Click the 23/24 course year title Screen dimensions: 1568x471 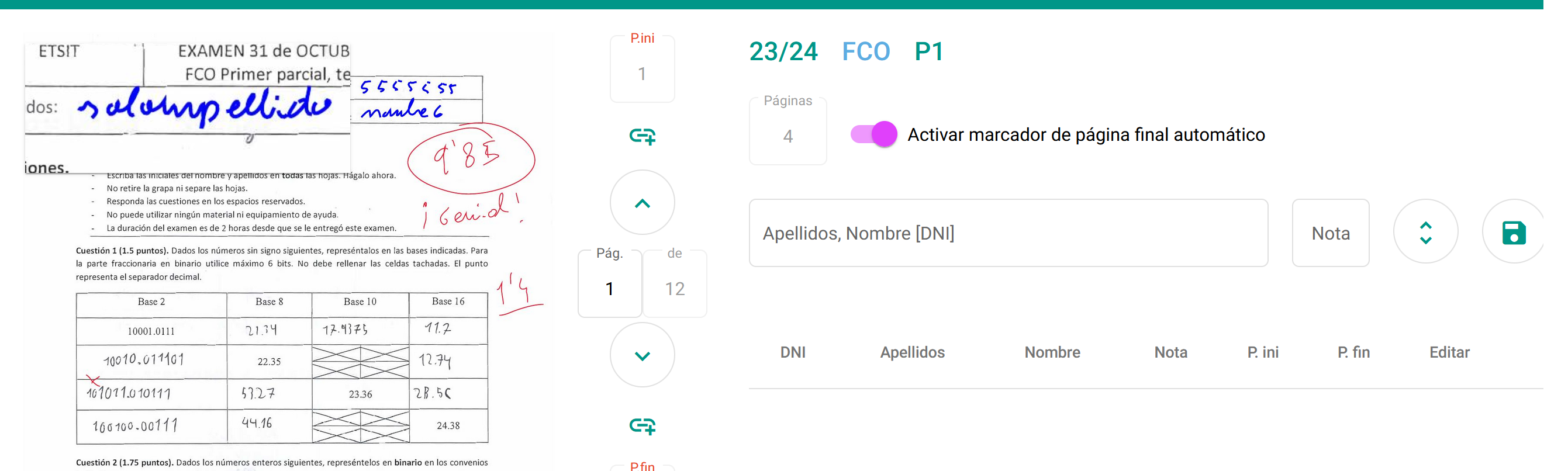pyautogui.click(x=783, y=52)
